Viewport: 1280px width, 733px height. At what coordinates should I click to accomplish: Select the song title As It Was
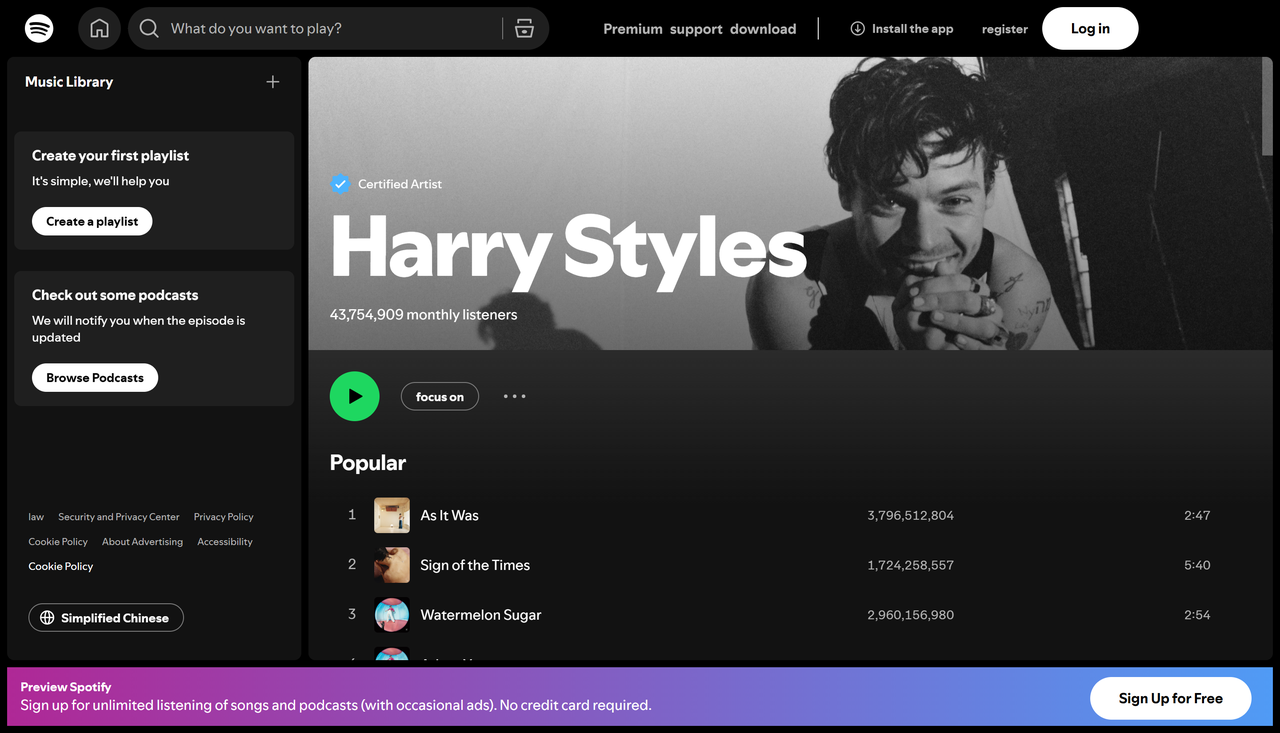(x=450, y=515)
